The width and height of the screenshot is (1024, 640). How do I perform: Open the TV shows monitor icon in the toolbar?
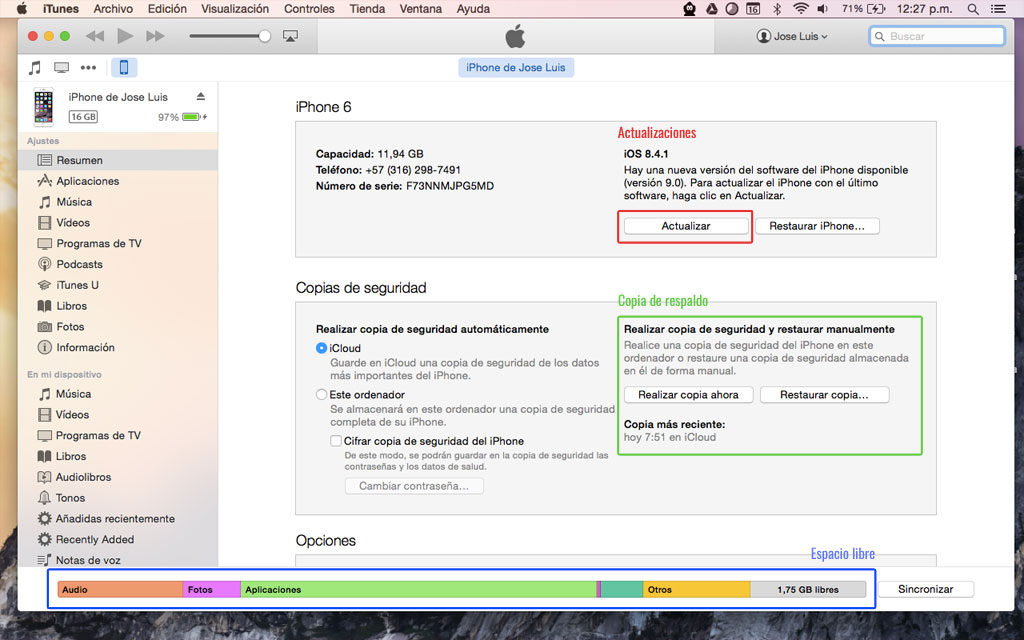[x=61, y=67]
